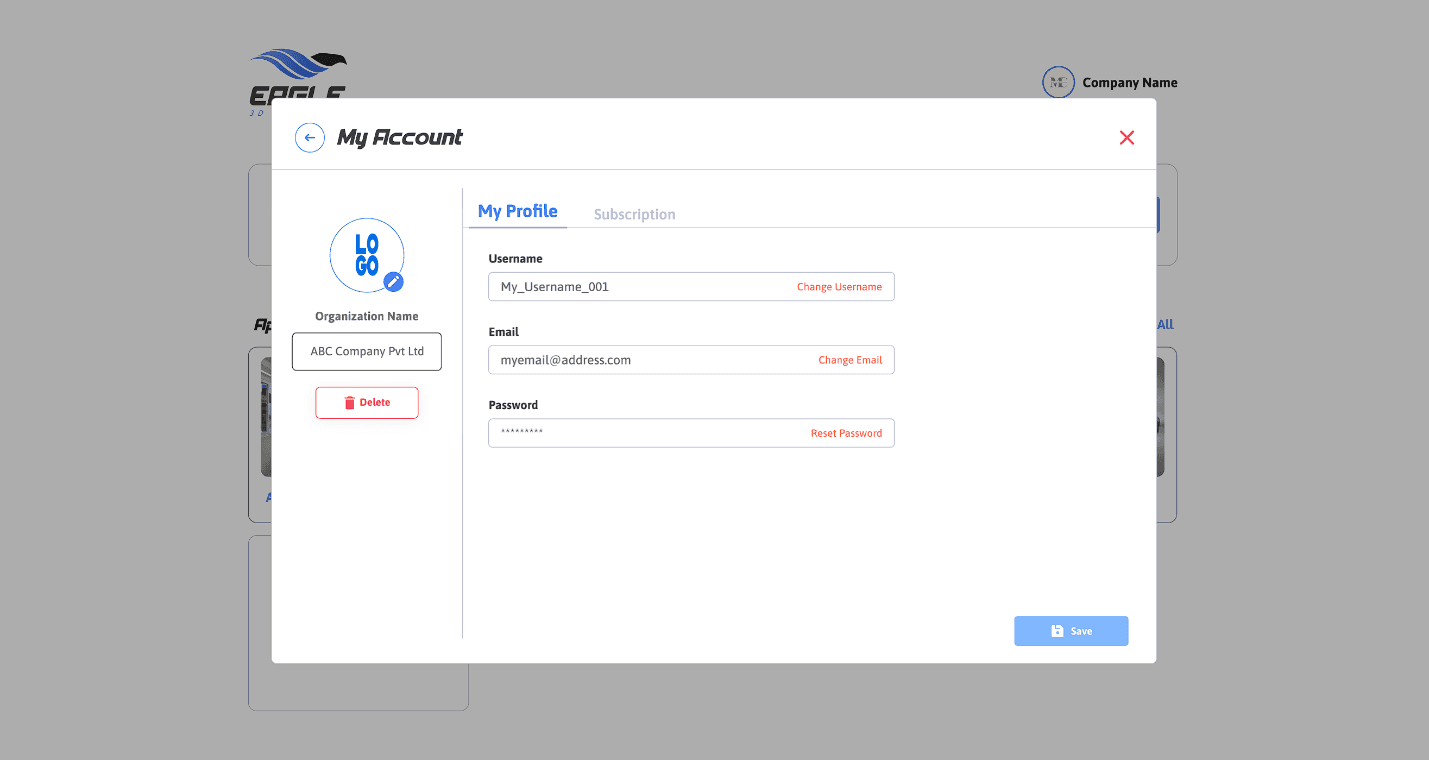Click the Change Username link
This screenshot has width=1429, height=760.
(x=839, y=287)
